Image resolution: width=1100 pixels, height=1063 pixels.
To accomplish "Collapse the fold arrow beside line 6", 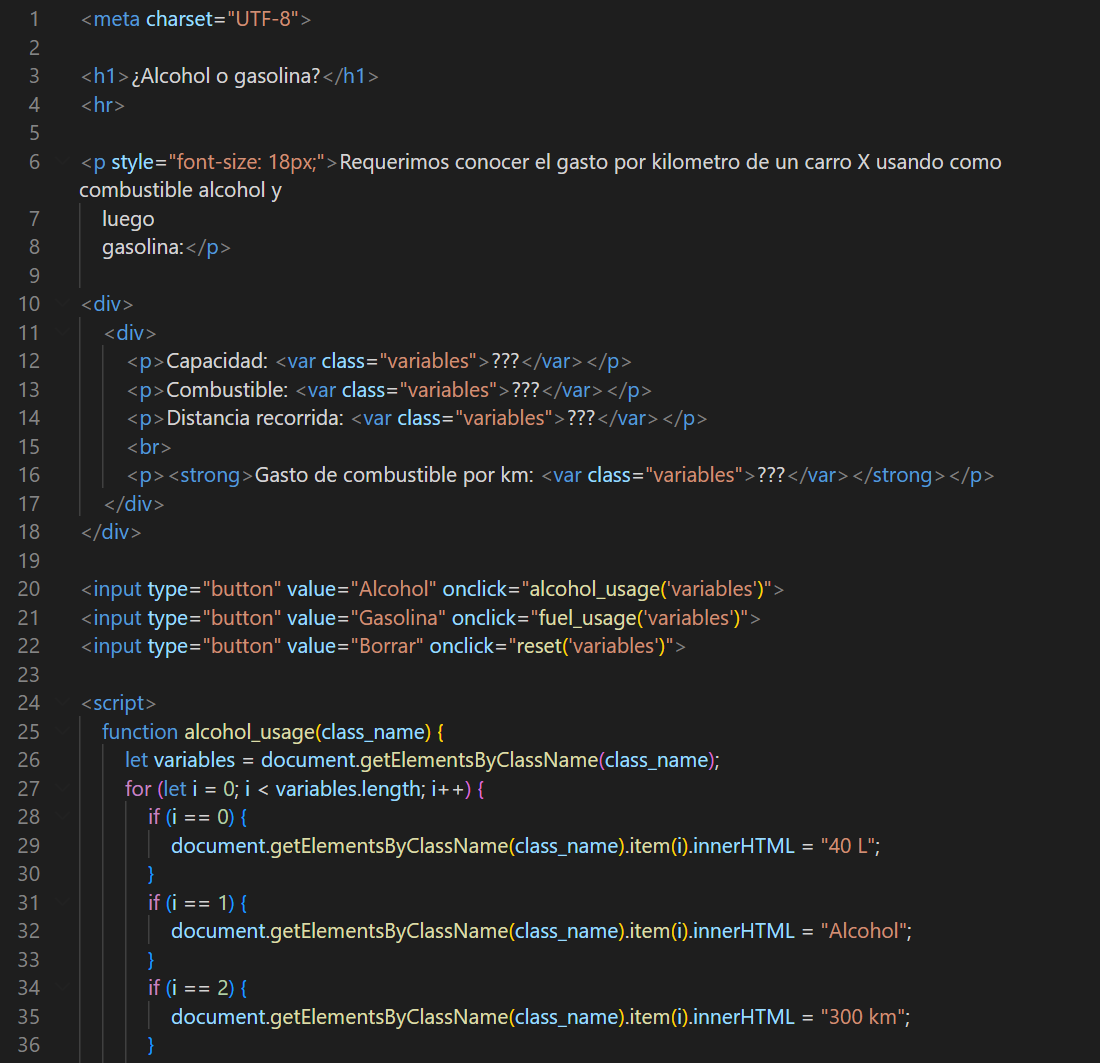I will point(64,162).
